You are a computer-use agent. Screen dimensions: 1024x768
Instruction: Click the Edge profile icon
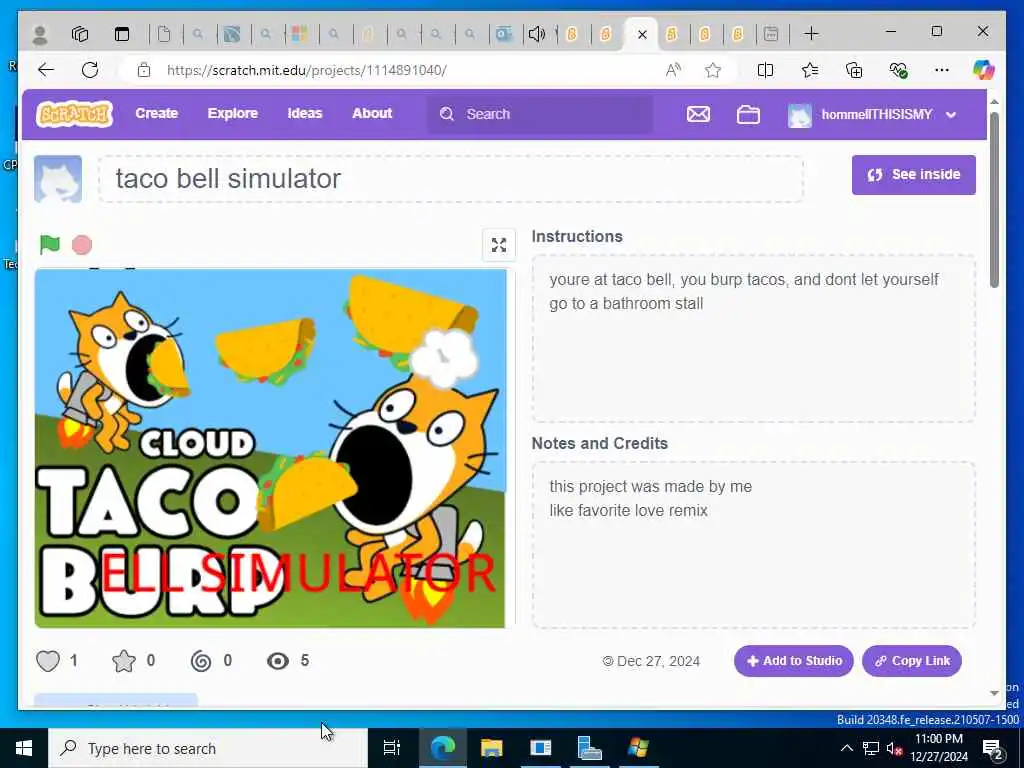click(x=40, y=34)
